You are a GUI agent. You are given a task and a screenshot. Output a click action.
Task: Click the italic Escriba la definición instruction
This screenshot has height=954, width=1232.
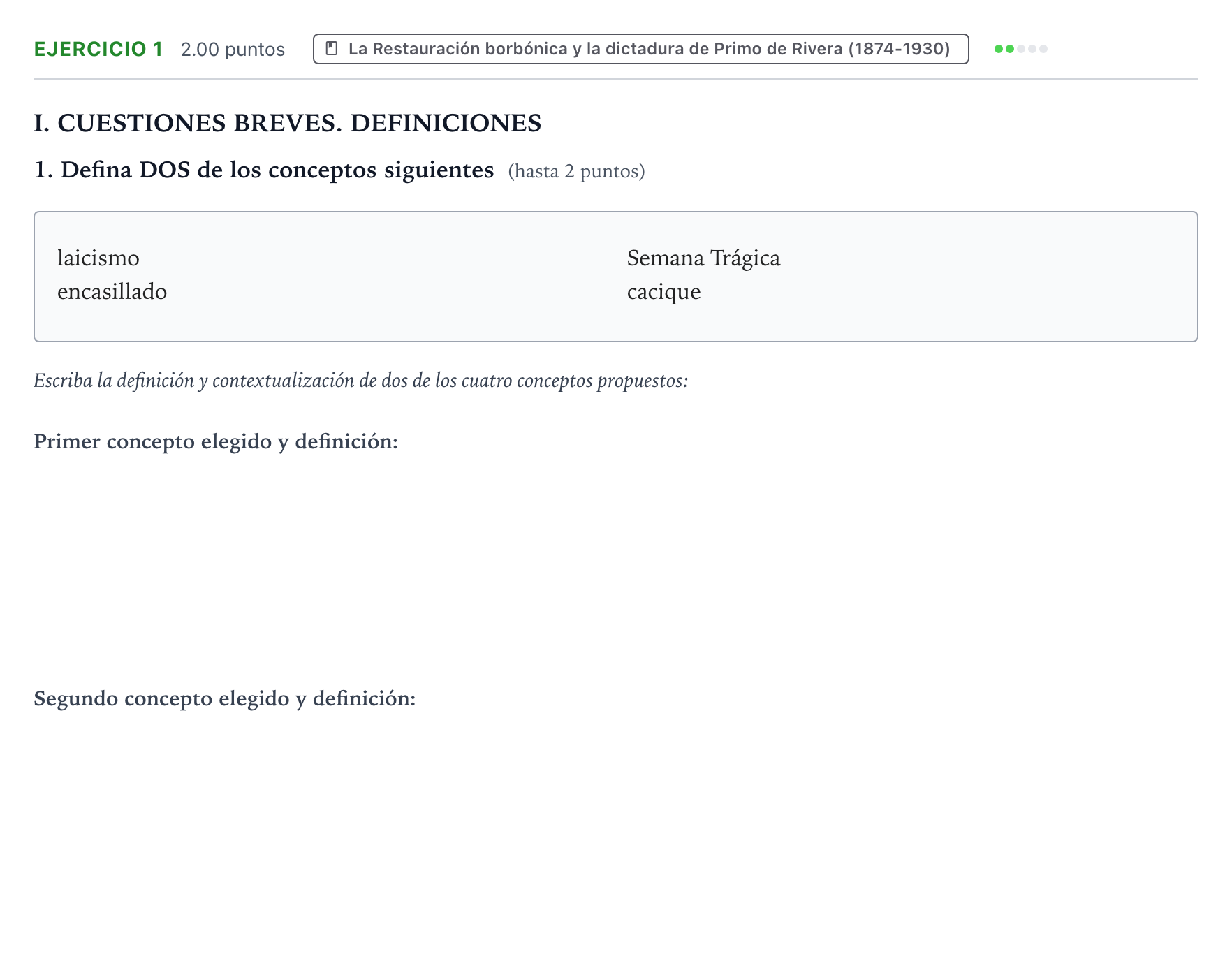tap(360, 381)
